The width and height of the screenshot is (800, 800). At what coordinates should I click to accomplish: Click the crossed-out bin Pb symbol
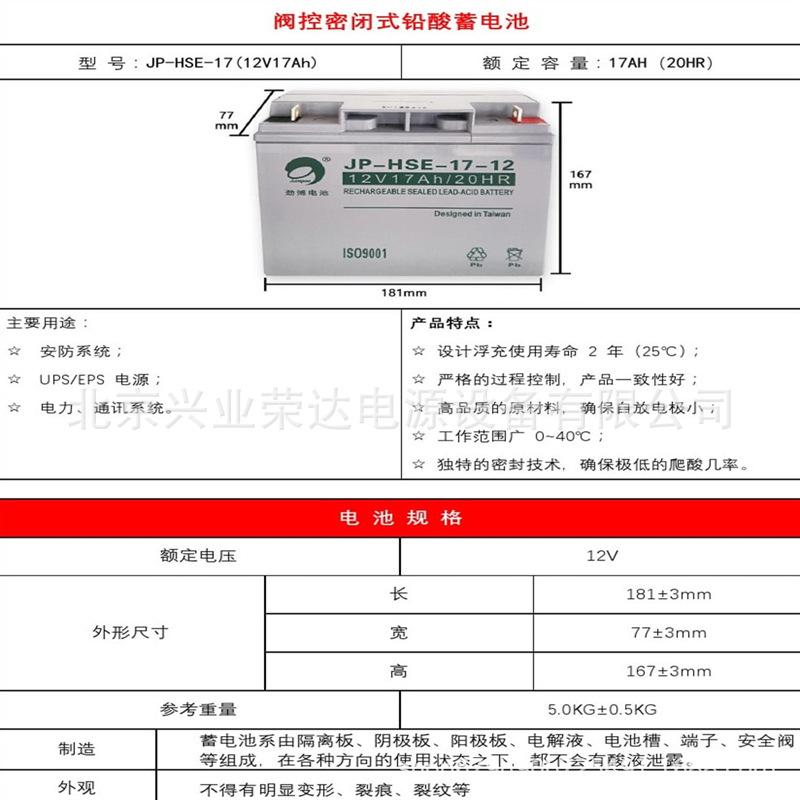[x=514, y=256]
